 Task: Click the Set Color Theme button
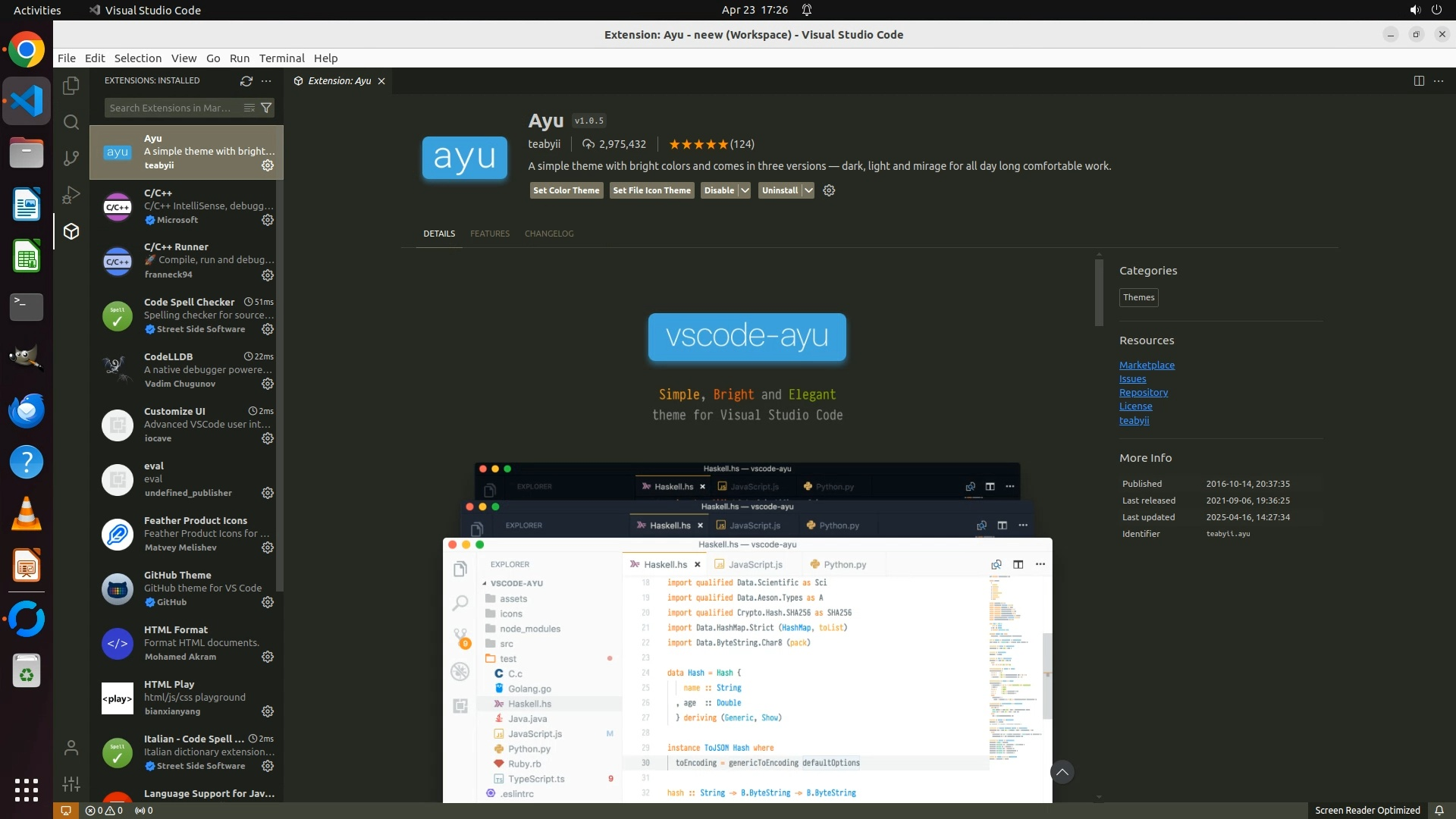566,190
